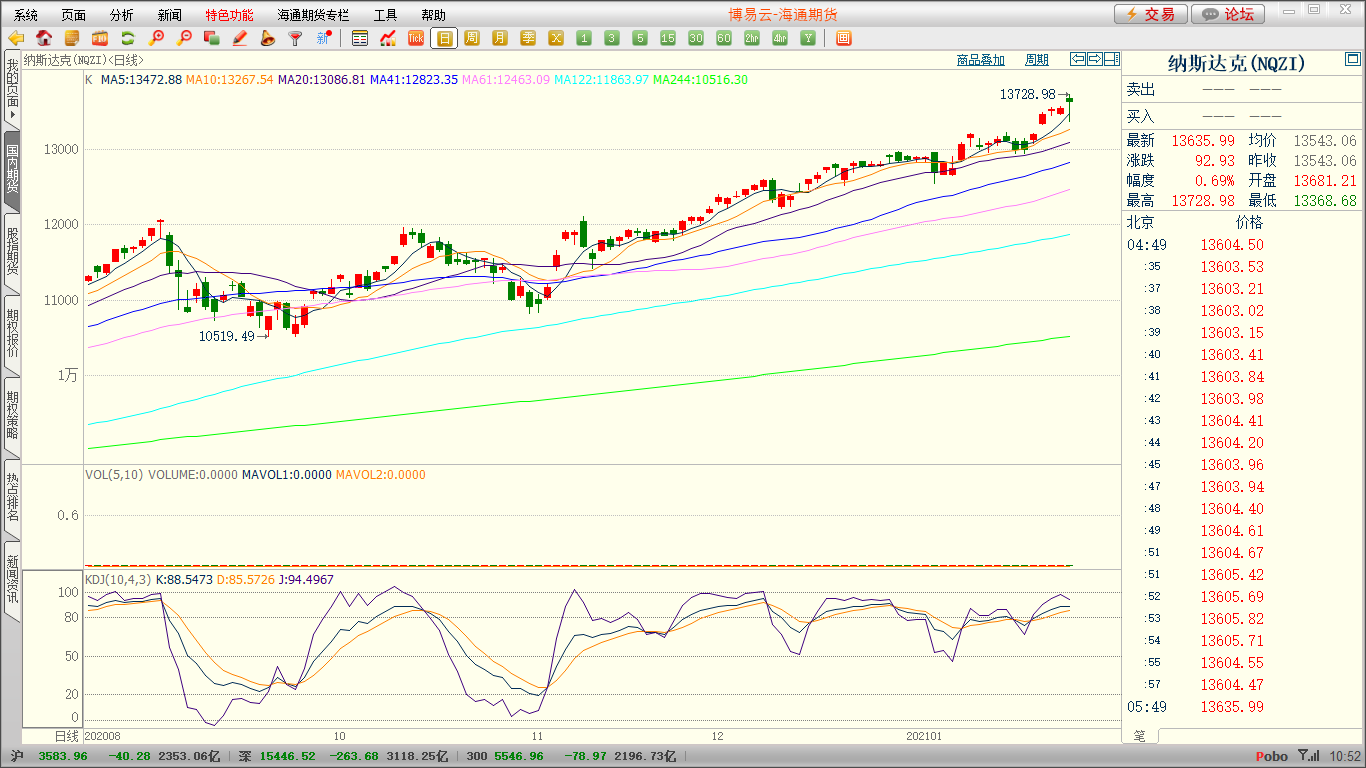Click the F10 info icon
This screenshot has height=768, width=1366.
pyautogui.click(x=100, y=38)
